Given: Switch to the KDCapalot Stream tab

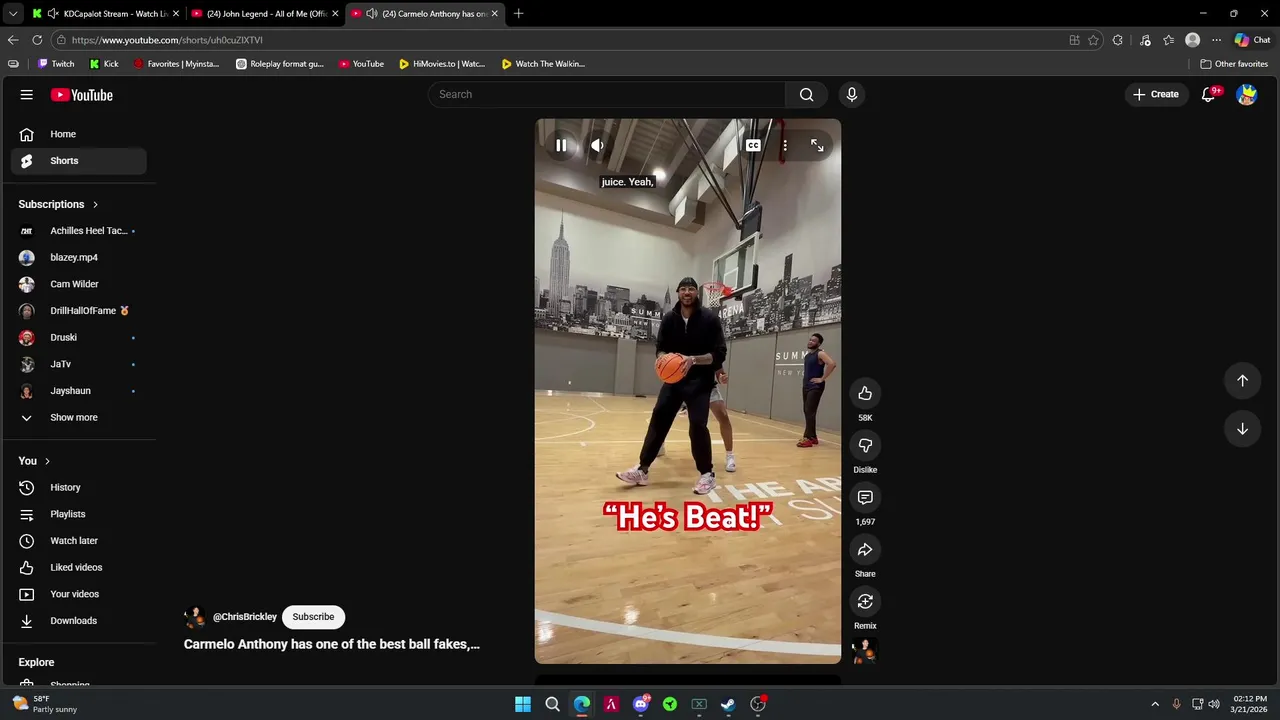Looking at the screenshot, I should coord(105,14).
